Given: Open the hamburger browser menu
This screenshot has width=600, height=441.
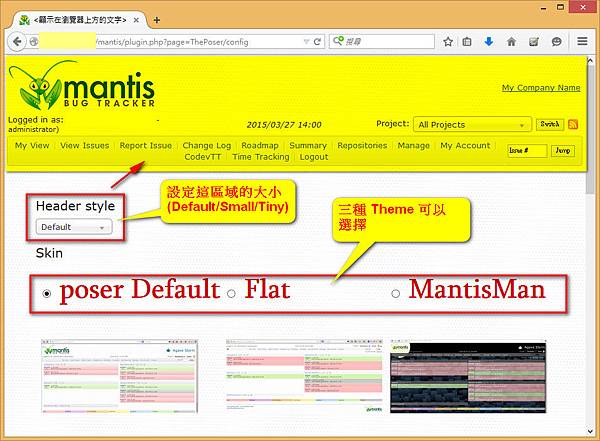Looking at the screenshot, I should coord(582,41).
